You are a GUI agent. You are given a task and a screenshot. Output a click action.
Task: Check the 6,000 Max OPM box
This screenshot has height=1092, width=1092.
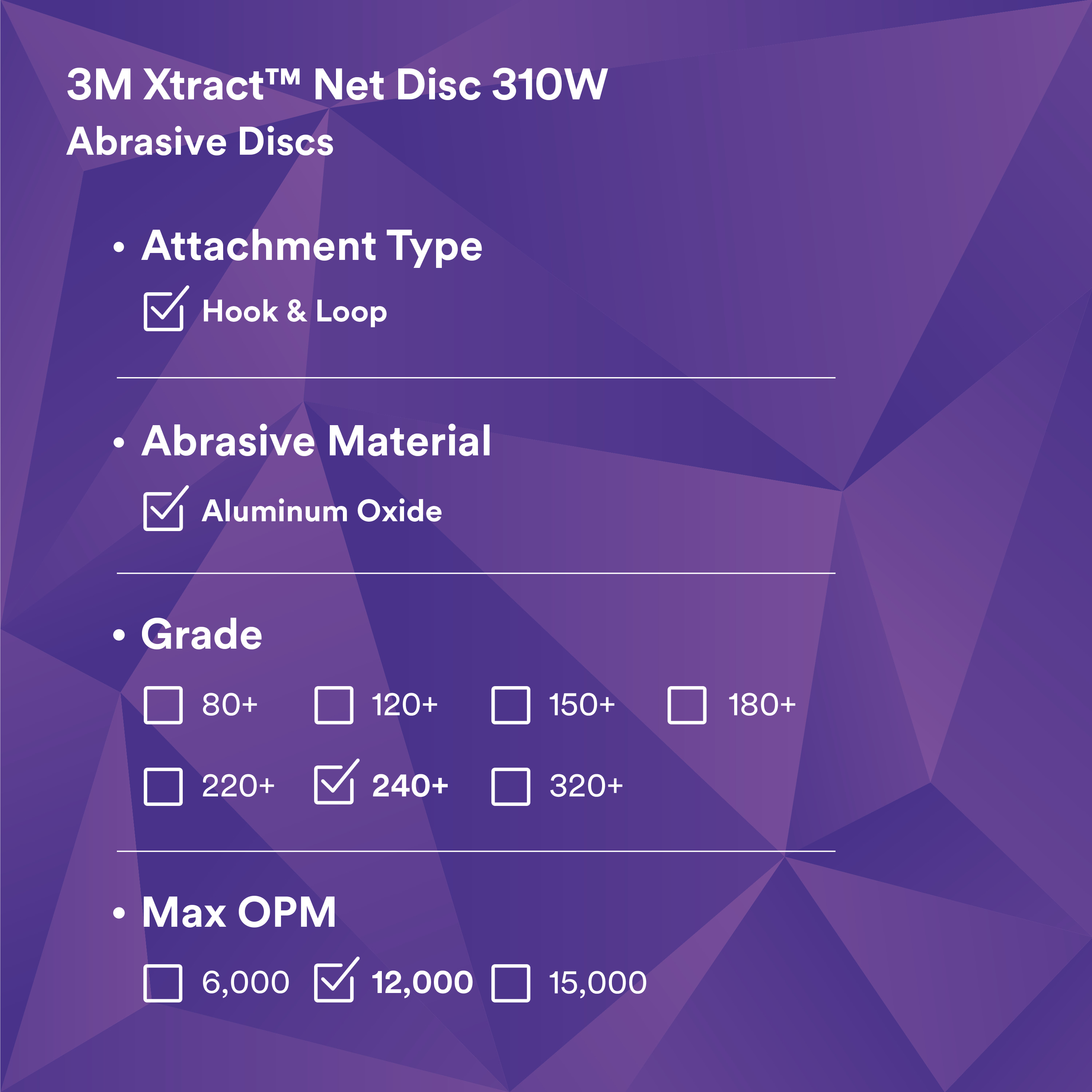163,983
